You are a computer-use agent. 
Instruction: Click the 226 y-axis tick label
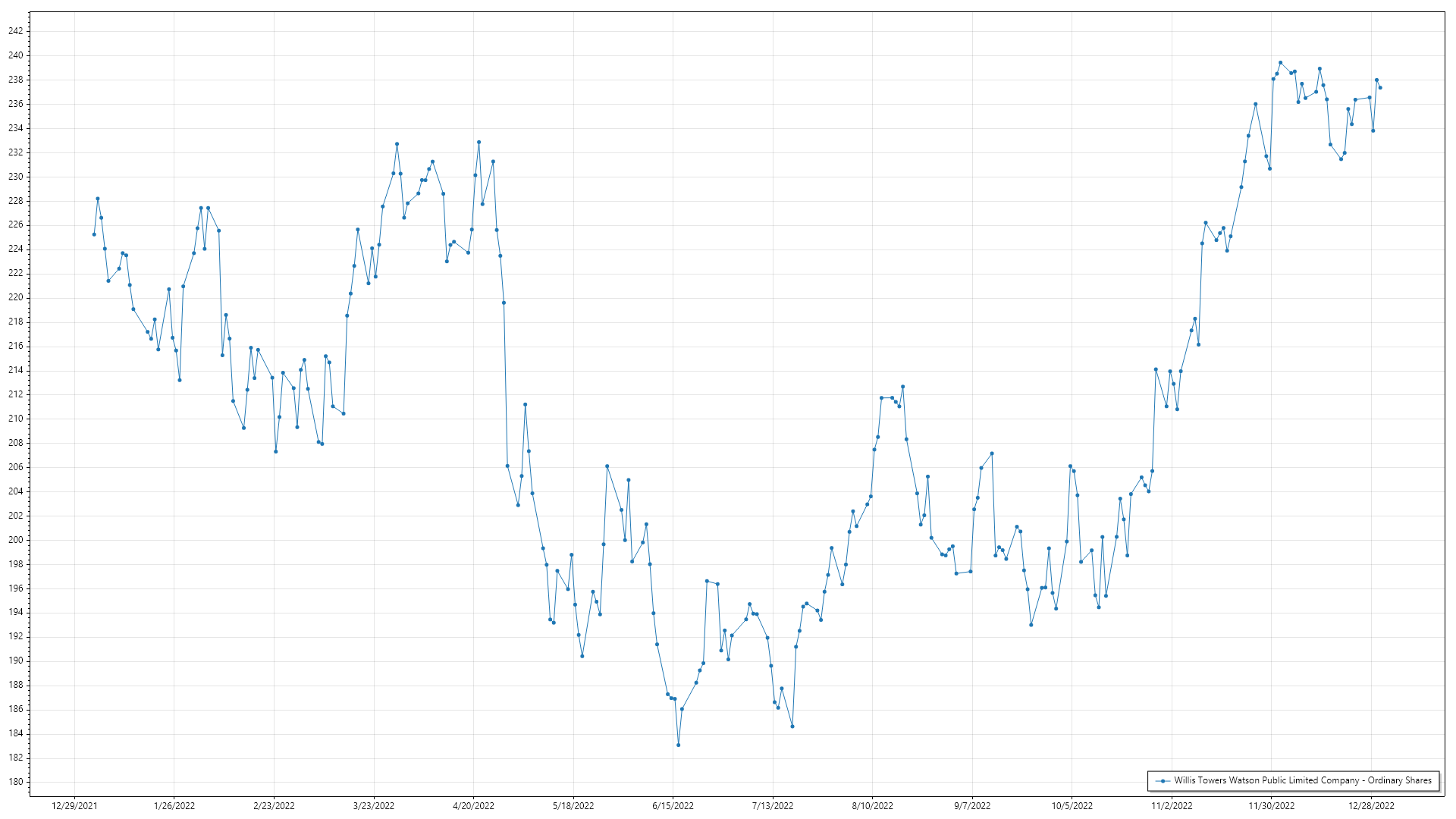tap(16, 225)
